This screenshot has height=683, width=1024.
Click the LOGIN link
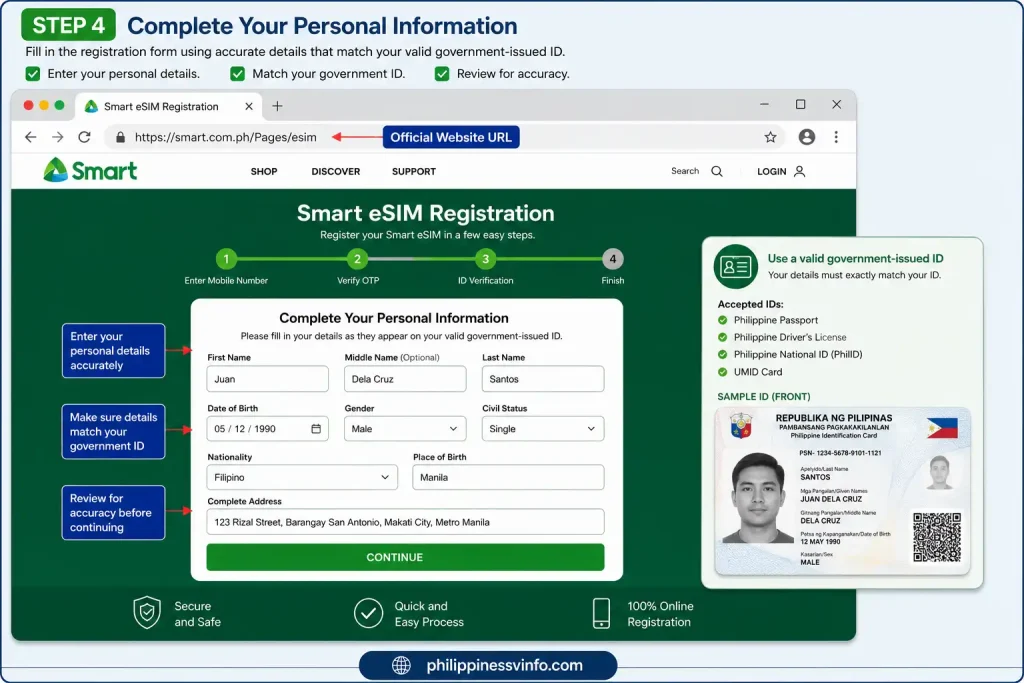tap(781, 172)
